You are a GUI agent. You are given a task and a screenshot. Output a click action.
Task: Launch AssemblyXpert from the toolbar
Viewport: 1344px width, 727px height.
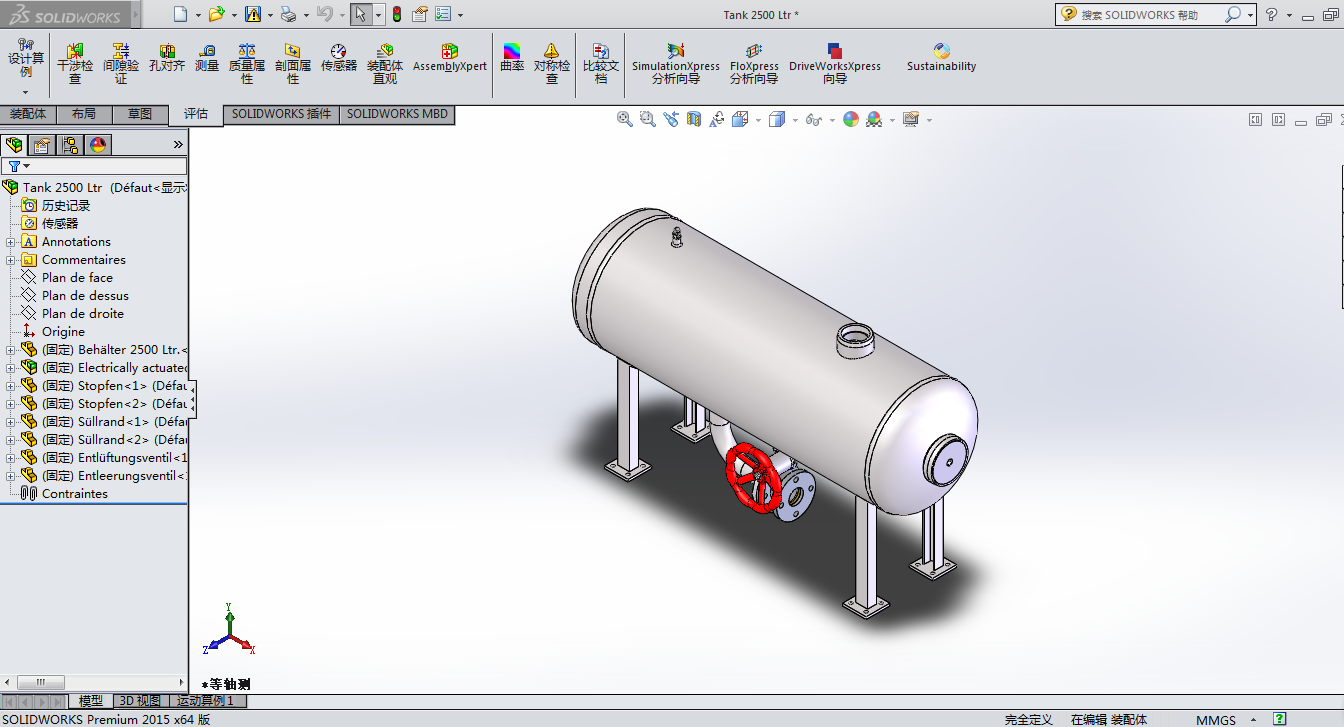[x=450, y=58]
